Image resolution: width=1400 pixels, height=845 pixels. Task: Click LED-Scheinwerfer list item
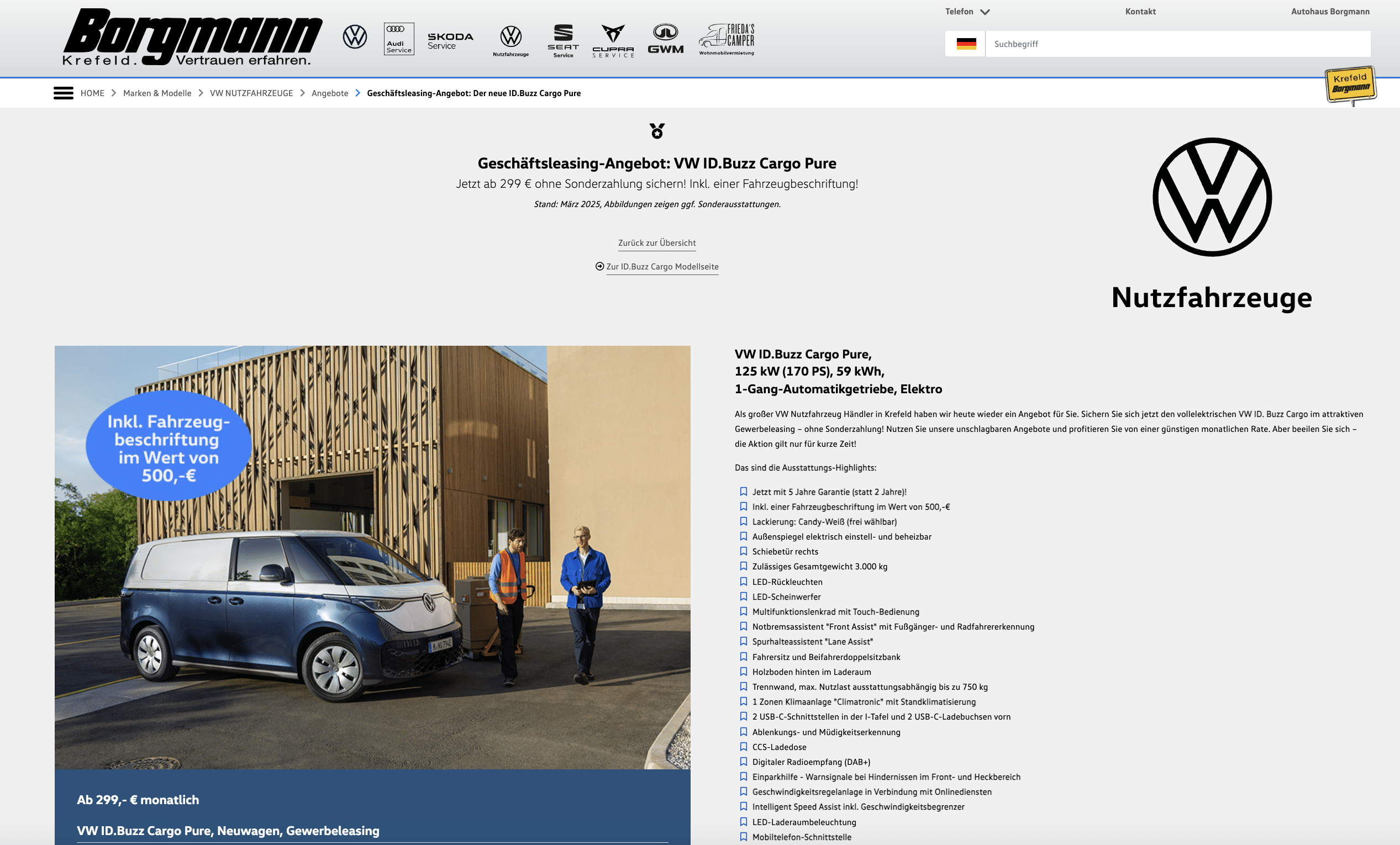pos(786,597)
